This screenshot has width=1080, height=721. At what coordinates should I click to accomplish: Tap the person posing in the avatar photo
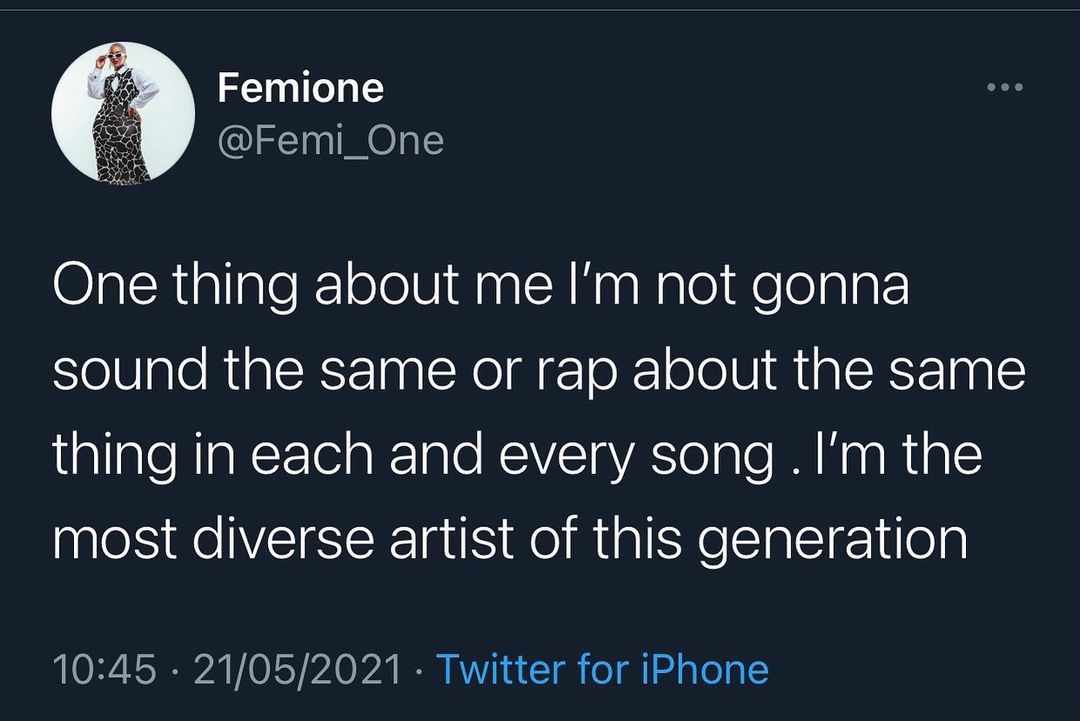pos(121,117)
